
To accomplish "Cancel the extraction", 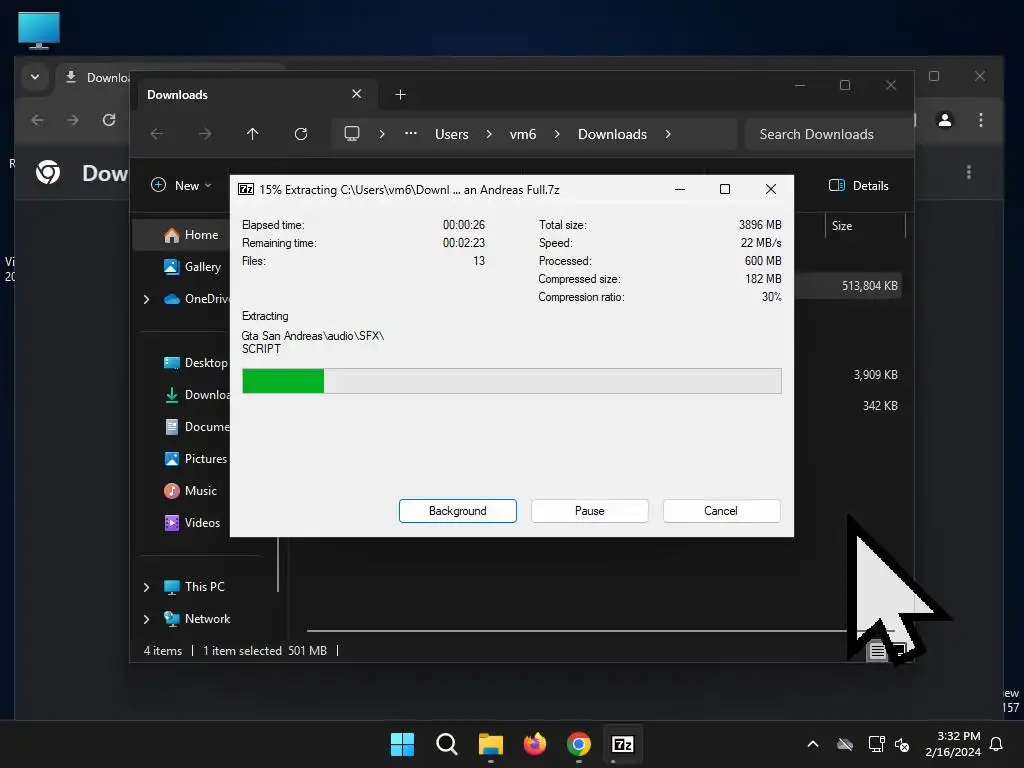I will [721, 511].
